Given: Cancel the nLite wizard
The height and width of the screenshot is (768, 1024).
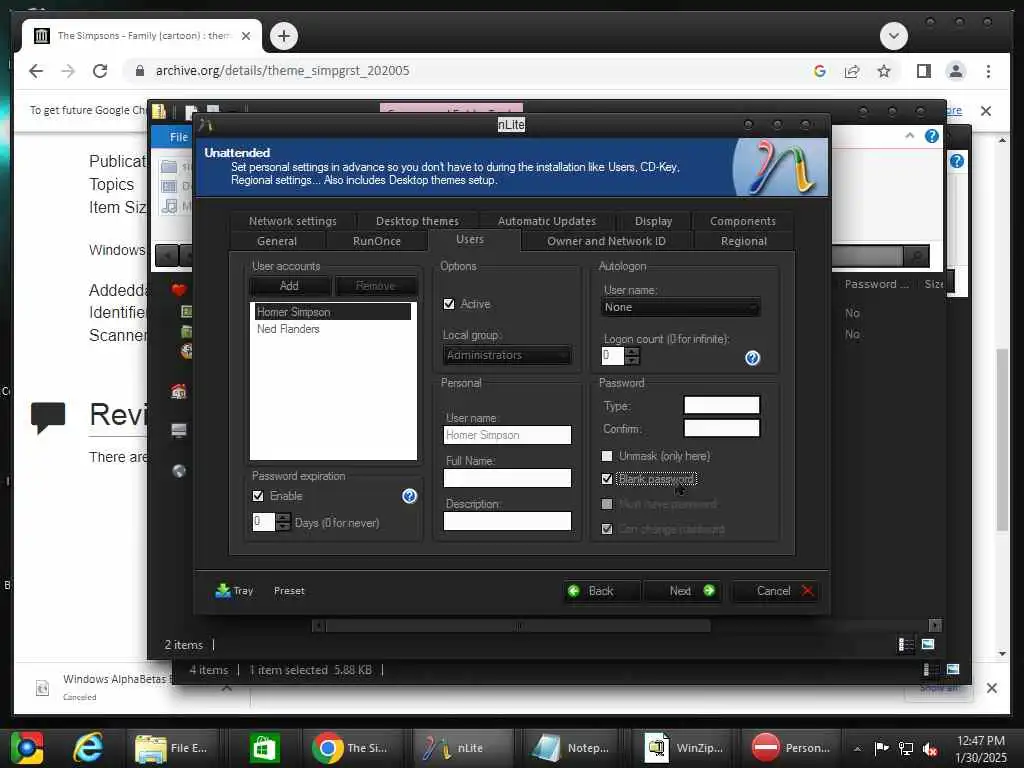Looking at the screenshot, I should [775, 590].
